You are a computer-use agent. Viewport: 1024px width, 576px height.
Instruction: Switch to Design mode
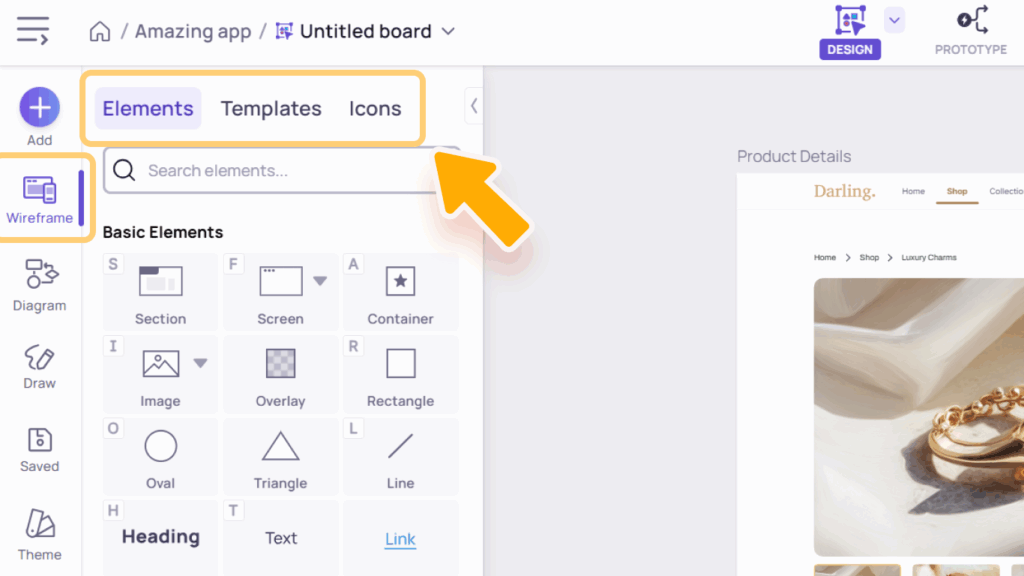(850, 30)
